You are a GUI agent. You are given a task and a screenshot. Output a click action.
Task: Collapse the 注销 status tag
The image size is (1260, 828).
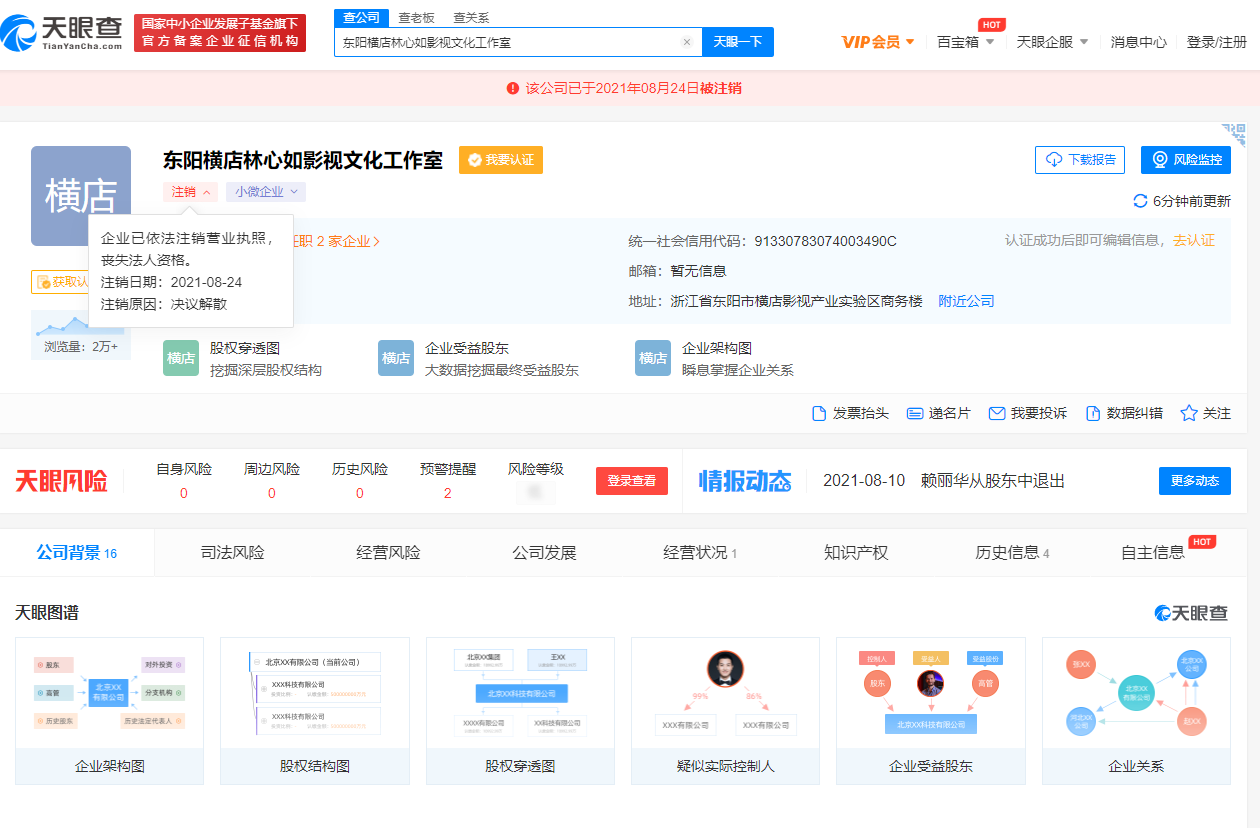click(190, 192)
